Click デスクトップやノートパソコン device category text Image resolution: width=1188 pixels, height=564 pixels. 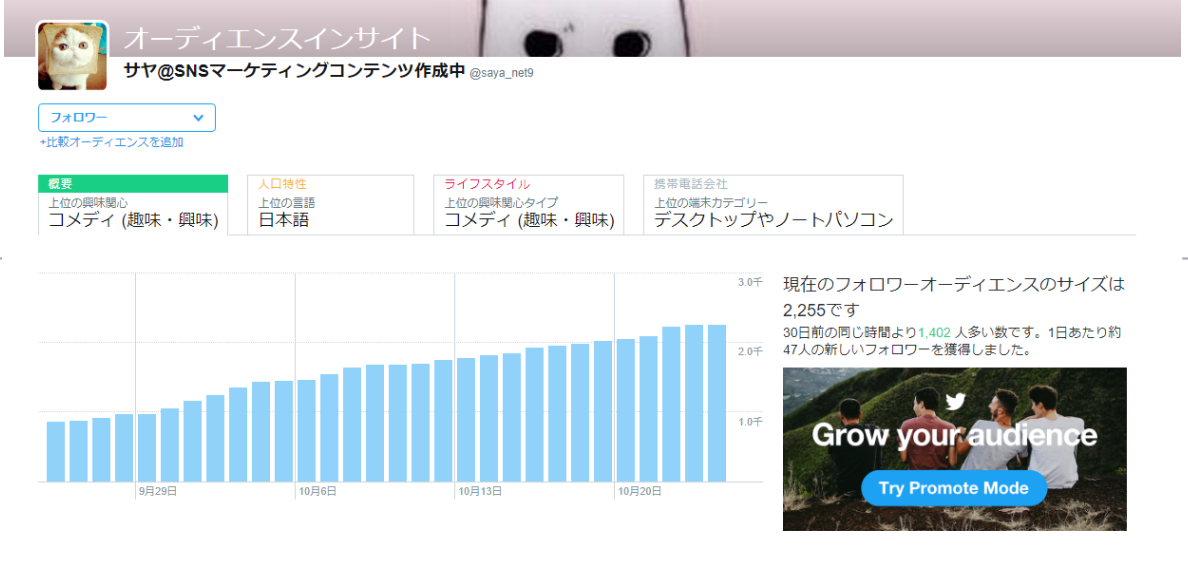click(x=774, y=221)
